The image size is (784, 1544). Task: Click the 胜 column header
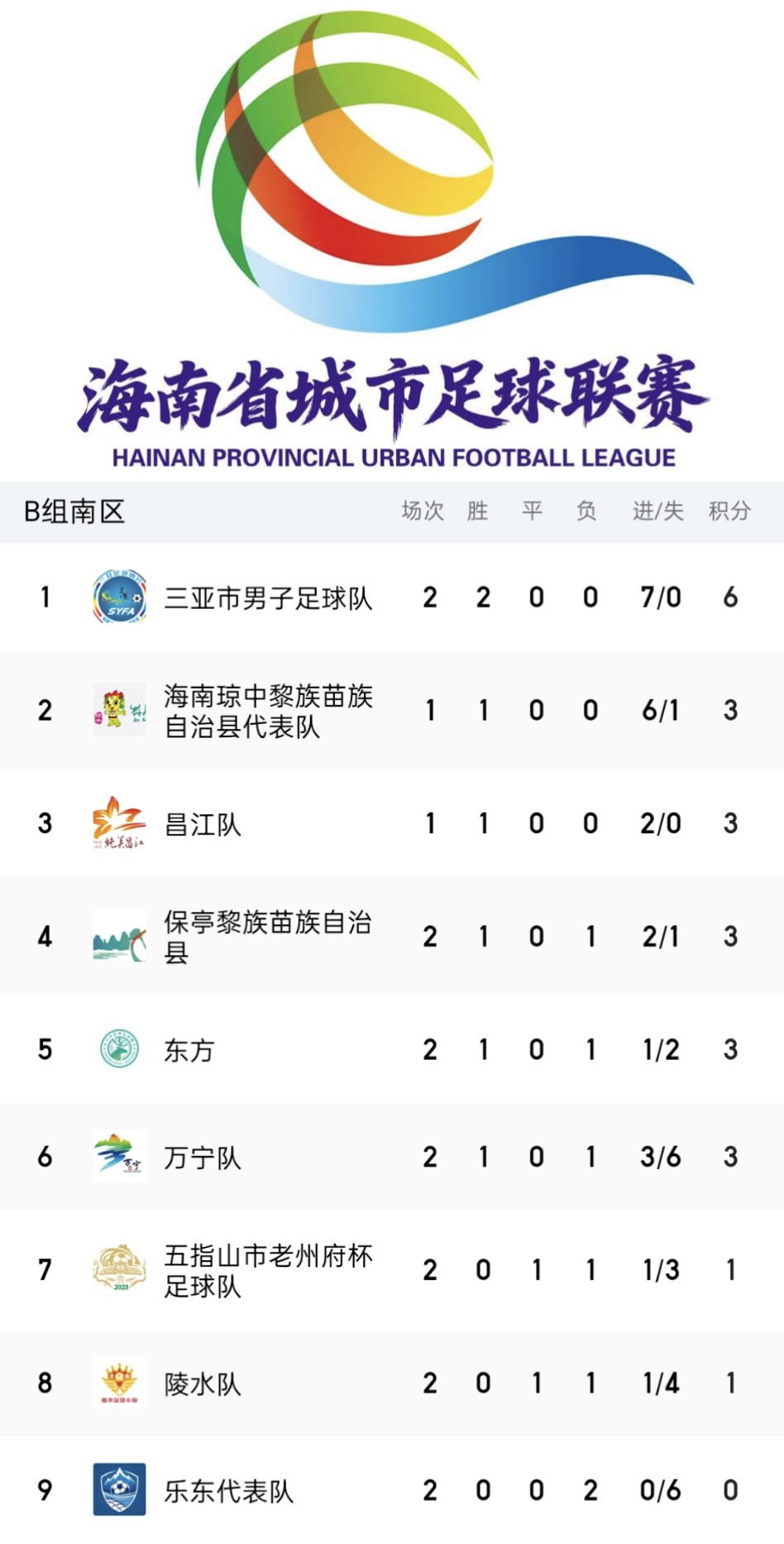pos(477,511)
